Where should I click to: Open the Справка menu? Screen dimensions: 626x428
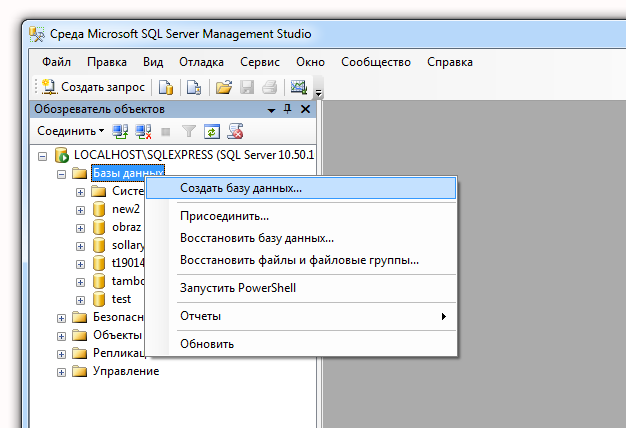coord(450,62)
